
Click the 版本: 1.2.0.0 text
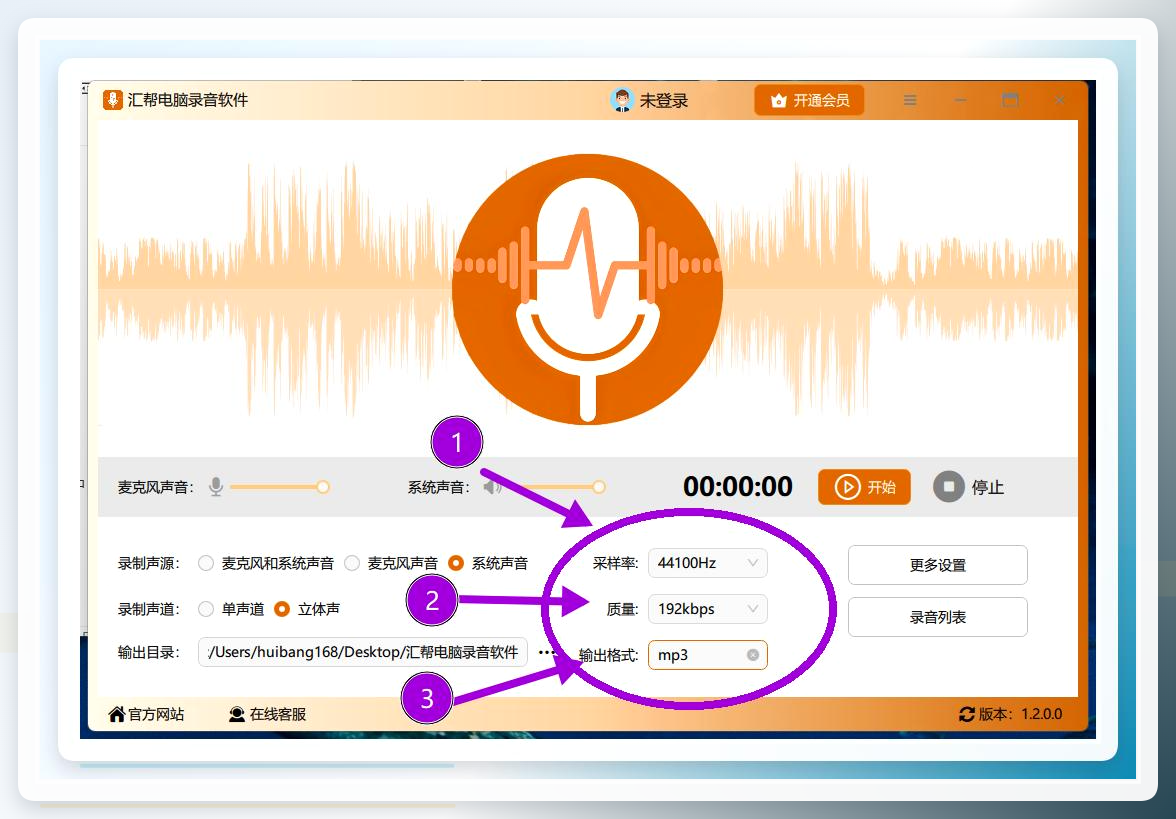coord(1021,714)
